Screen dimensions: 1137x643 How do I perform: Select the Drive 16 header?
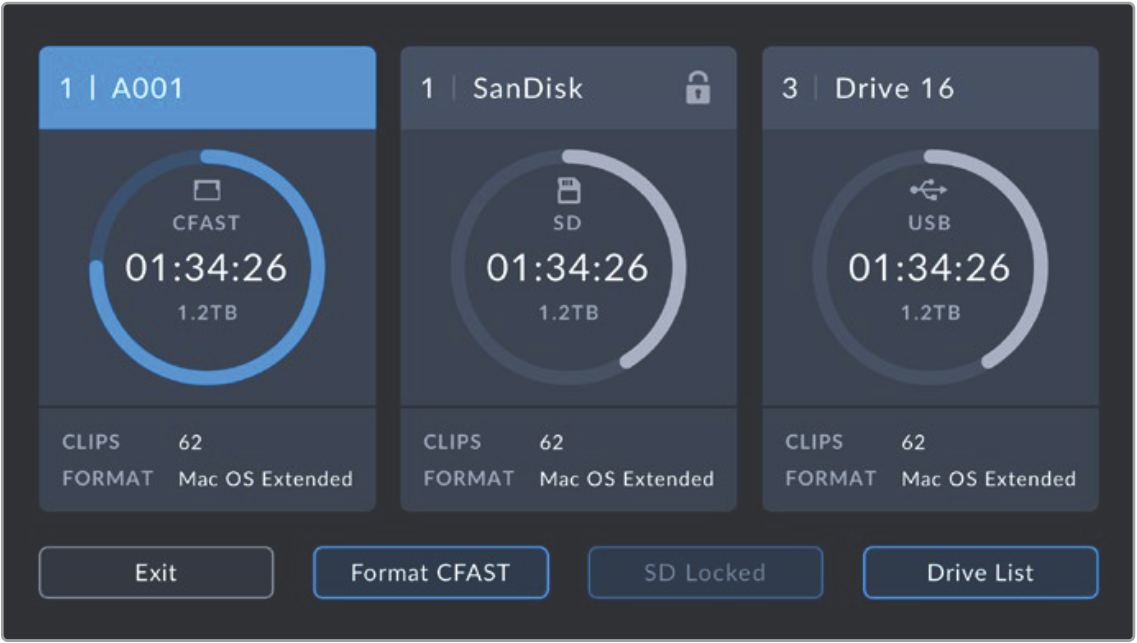pos(930,88)
